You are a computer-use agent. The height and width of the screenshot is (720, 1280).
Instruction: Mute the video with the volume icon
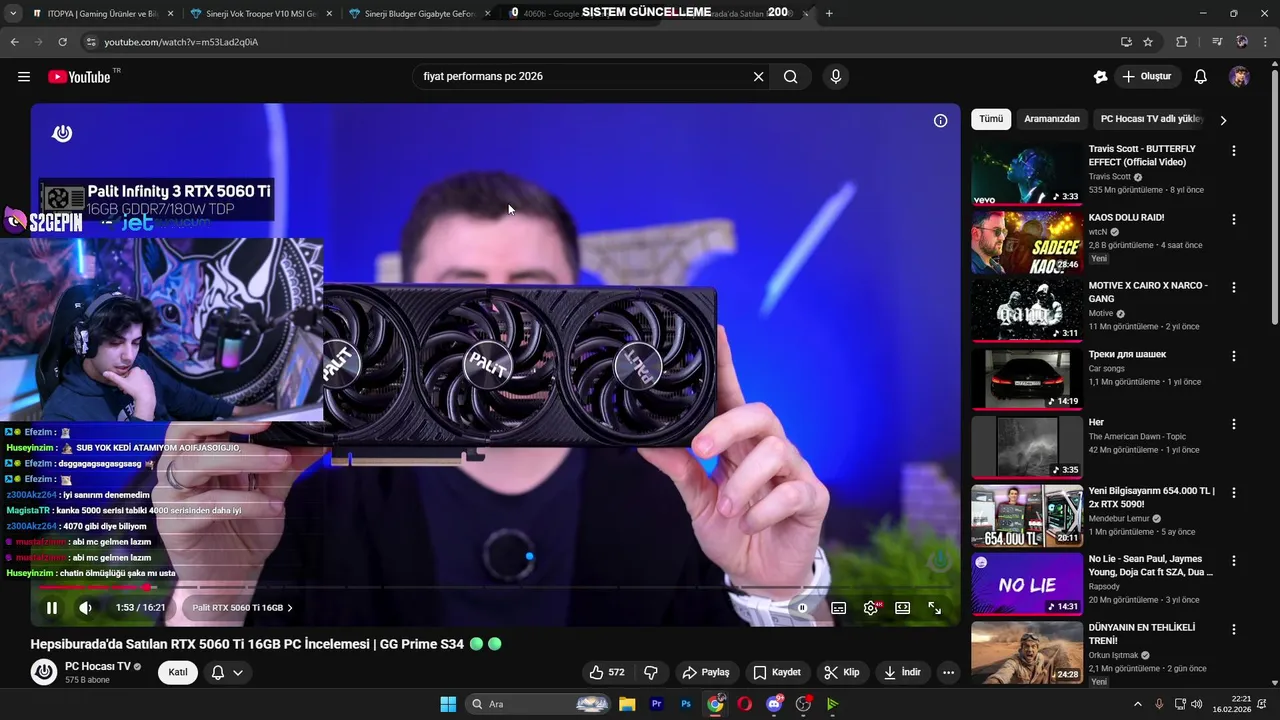coord(86,608)
